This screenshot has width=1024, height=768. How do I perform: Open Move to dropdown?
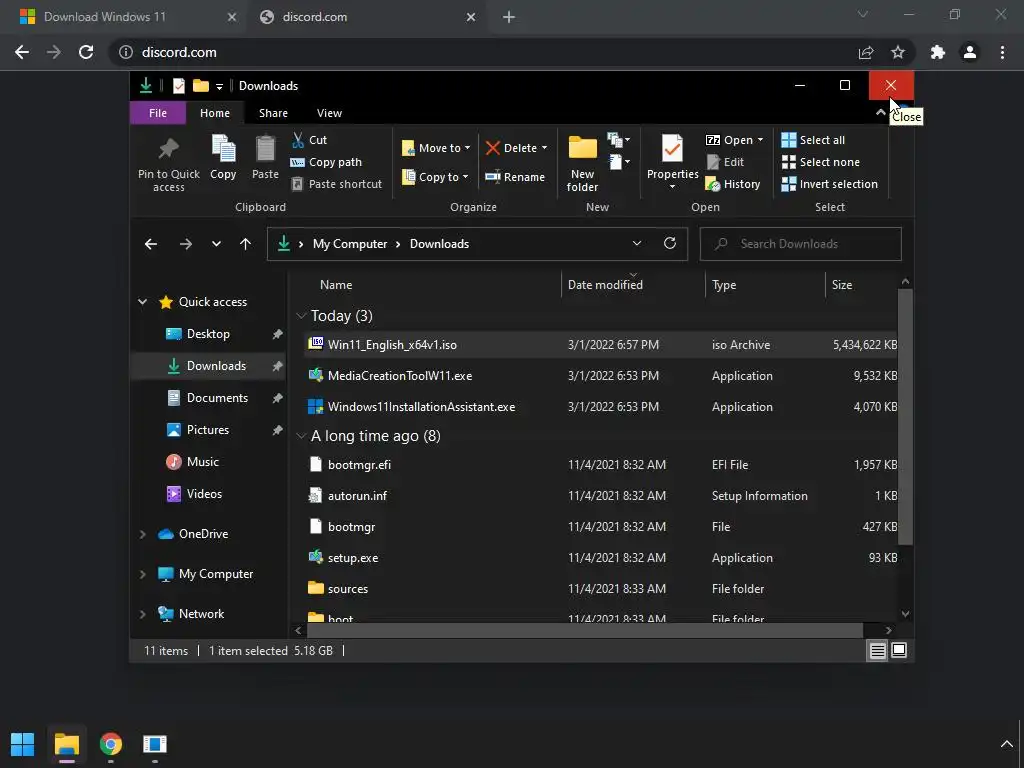coord(436,148)
